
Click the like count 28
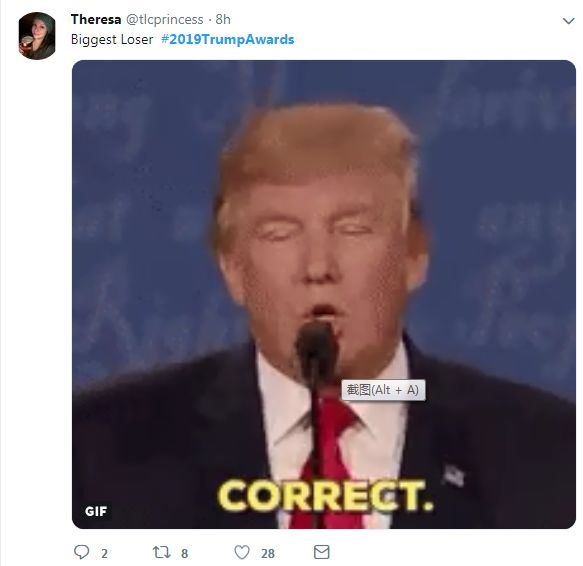coord(268,553)
